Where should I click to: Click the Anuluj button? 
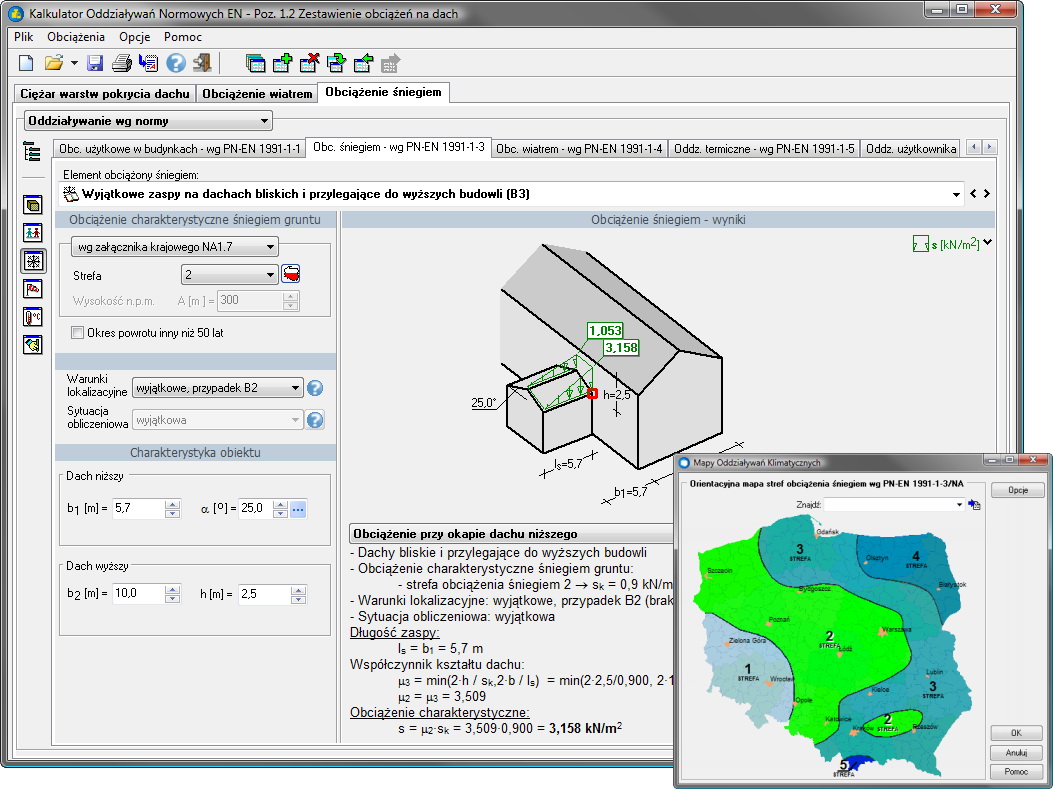(x=1017, y=753)
